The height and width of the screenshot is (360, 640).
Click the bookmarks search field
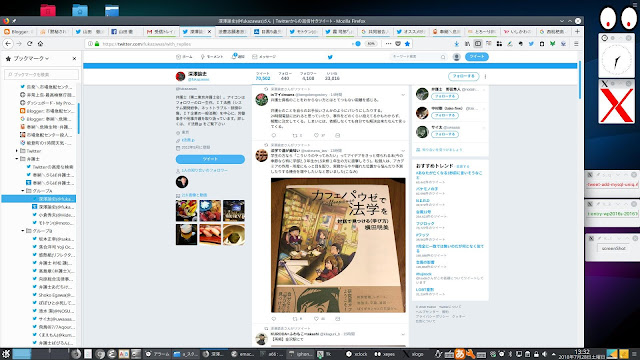41,74
